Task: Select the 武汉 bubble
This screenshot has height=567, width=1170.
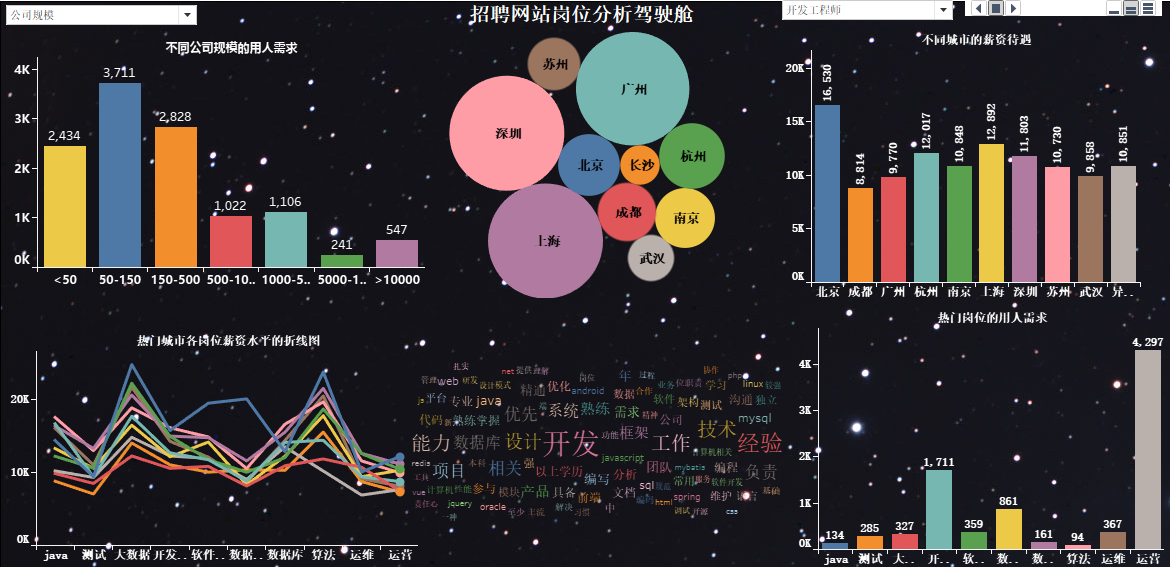Action: (x=651, y=258)
